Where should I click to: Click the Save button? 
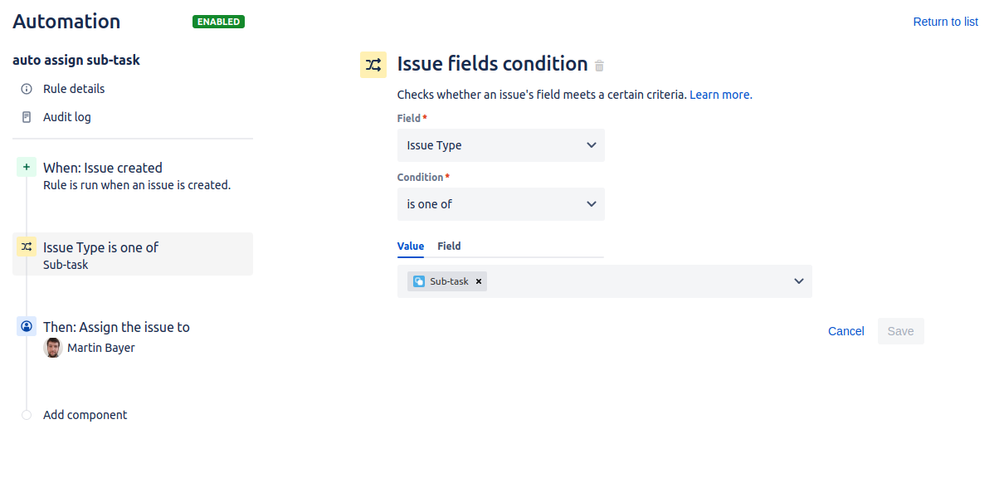[901, 331]
